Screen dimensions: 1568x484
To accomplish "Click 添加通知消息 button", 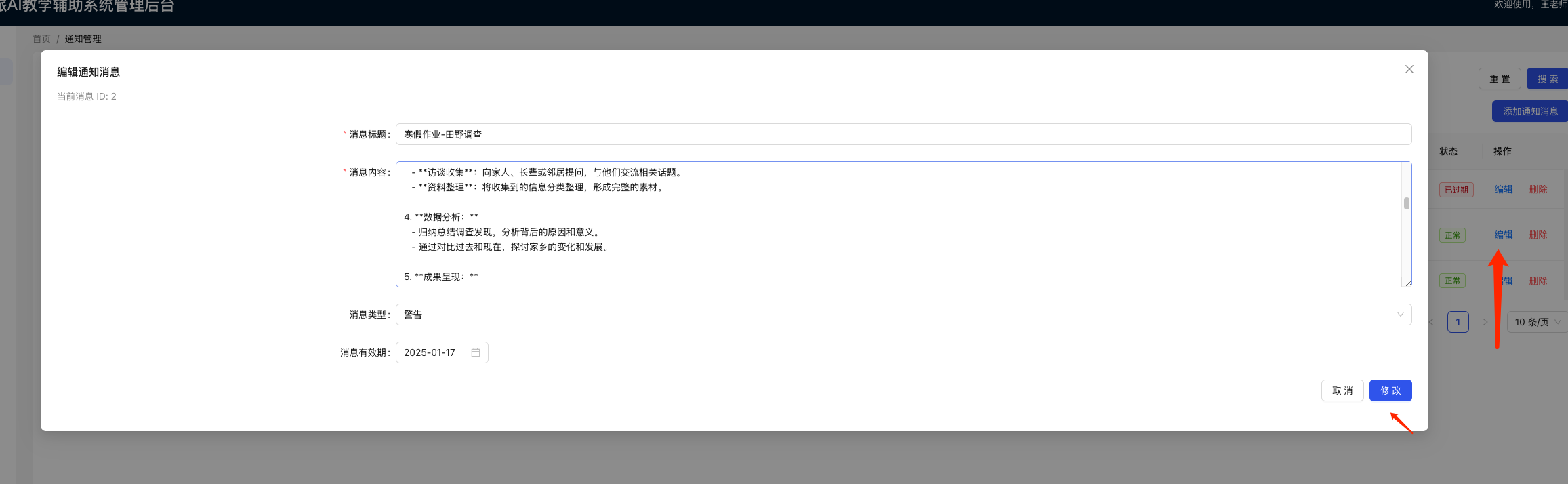I will [x=1530, y=111].
